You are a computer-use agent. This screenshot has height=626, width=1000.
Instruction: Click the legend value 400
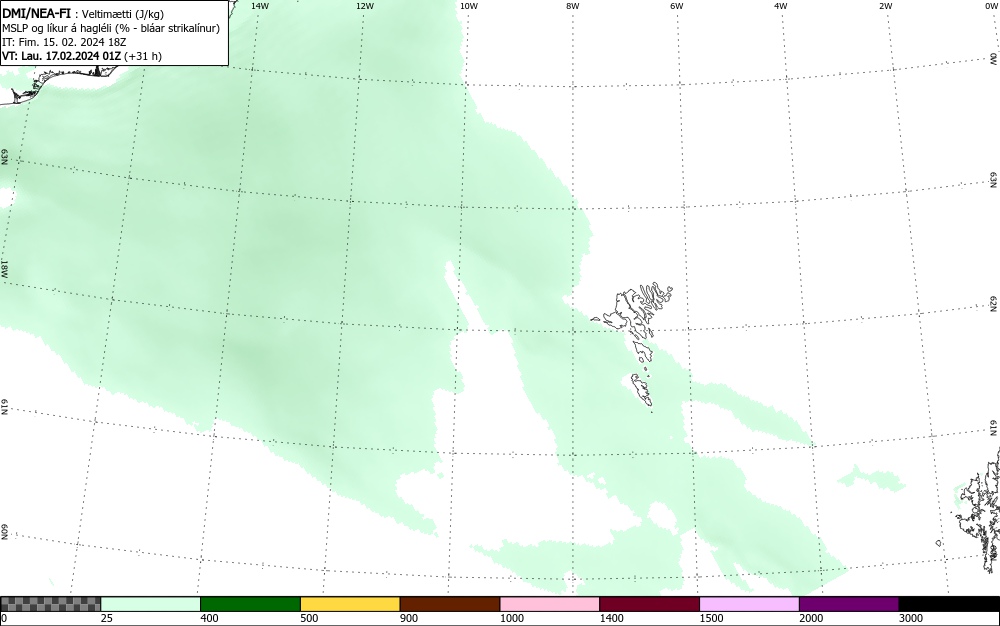[x=209, y=618]
